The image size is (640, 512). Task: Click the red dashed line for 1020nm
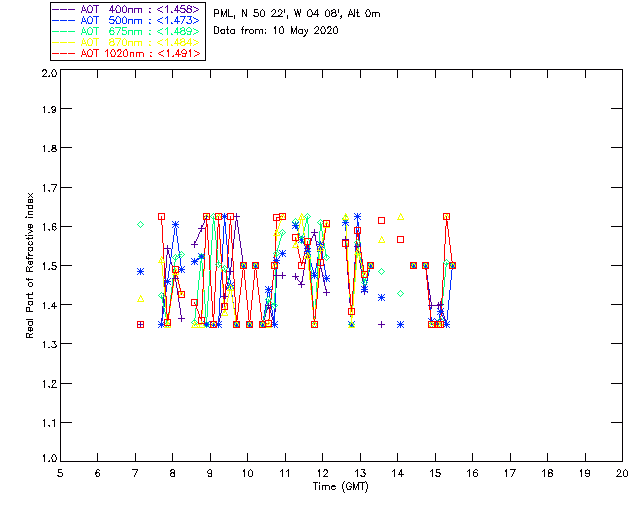click(x=64, y=53)
